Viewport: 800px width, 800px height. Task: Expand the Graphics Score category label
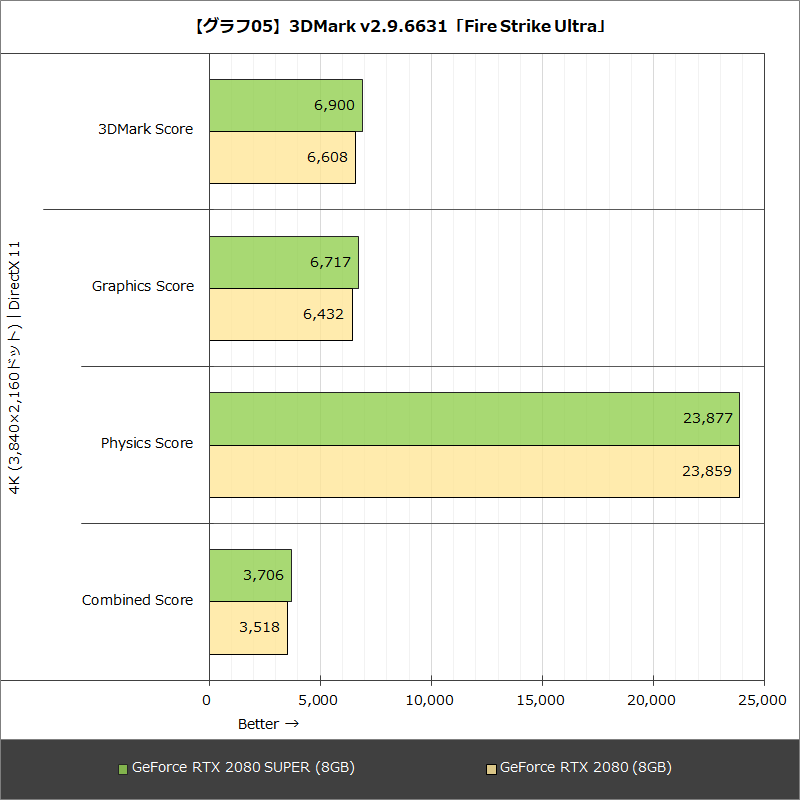[x=143, y=286]
